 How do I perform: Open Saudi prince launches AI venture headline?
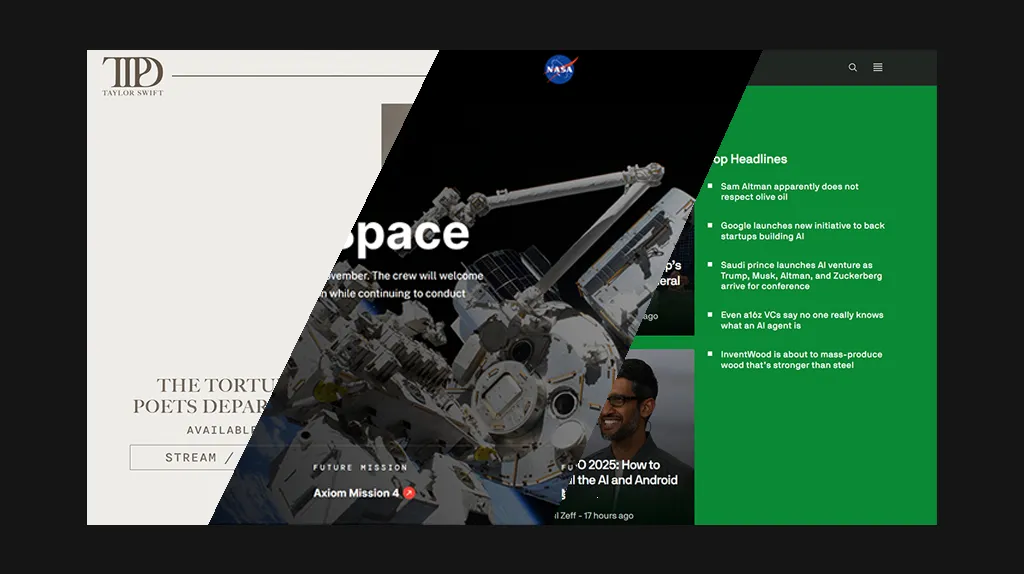[801, 276]
